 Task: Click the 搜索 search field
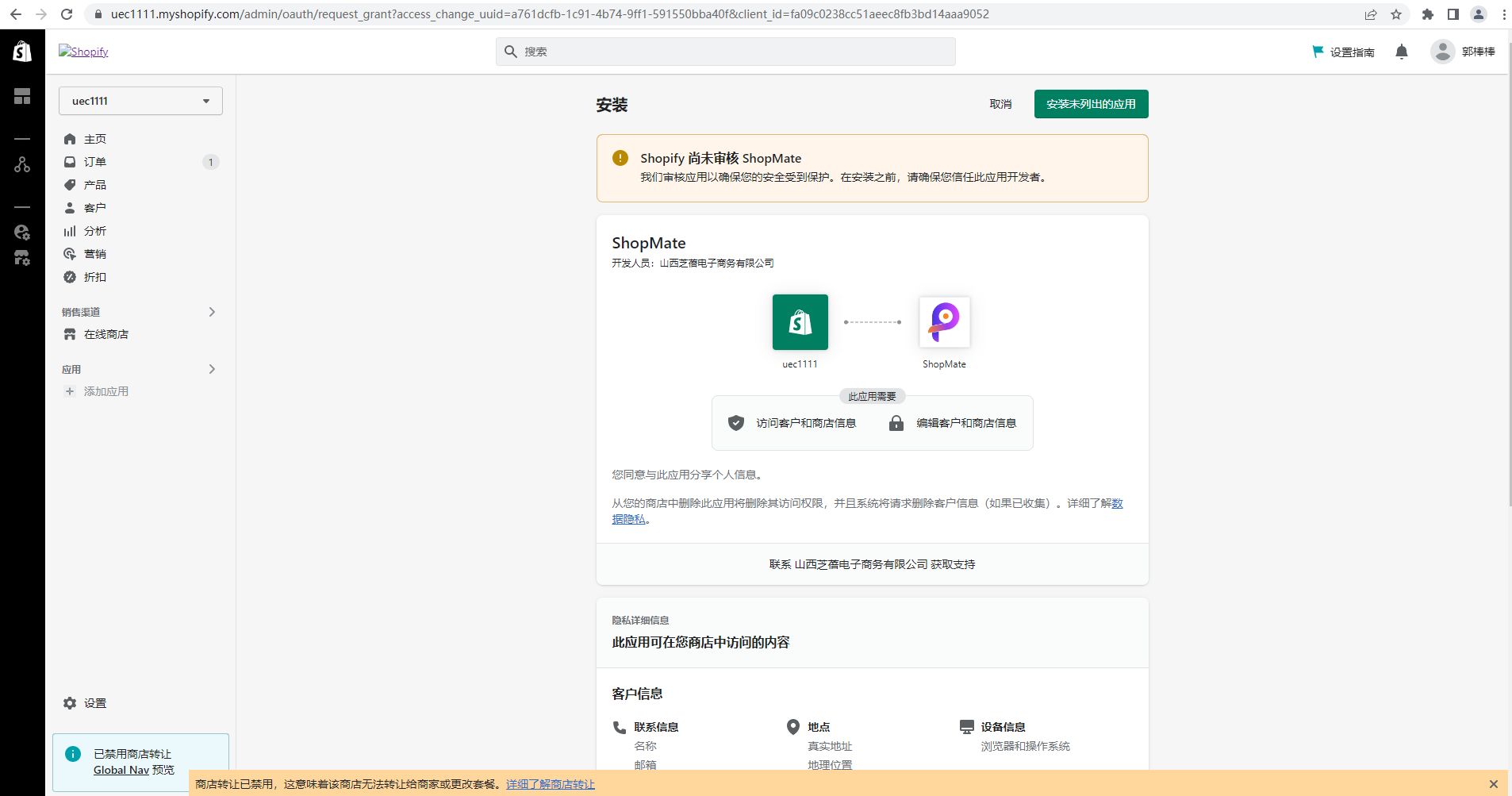tap(726, 52)
